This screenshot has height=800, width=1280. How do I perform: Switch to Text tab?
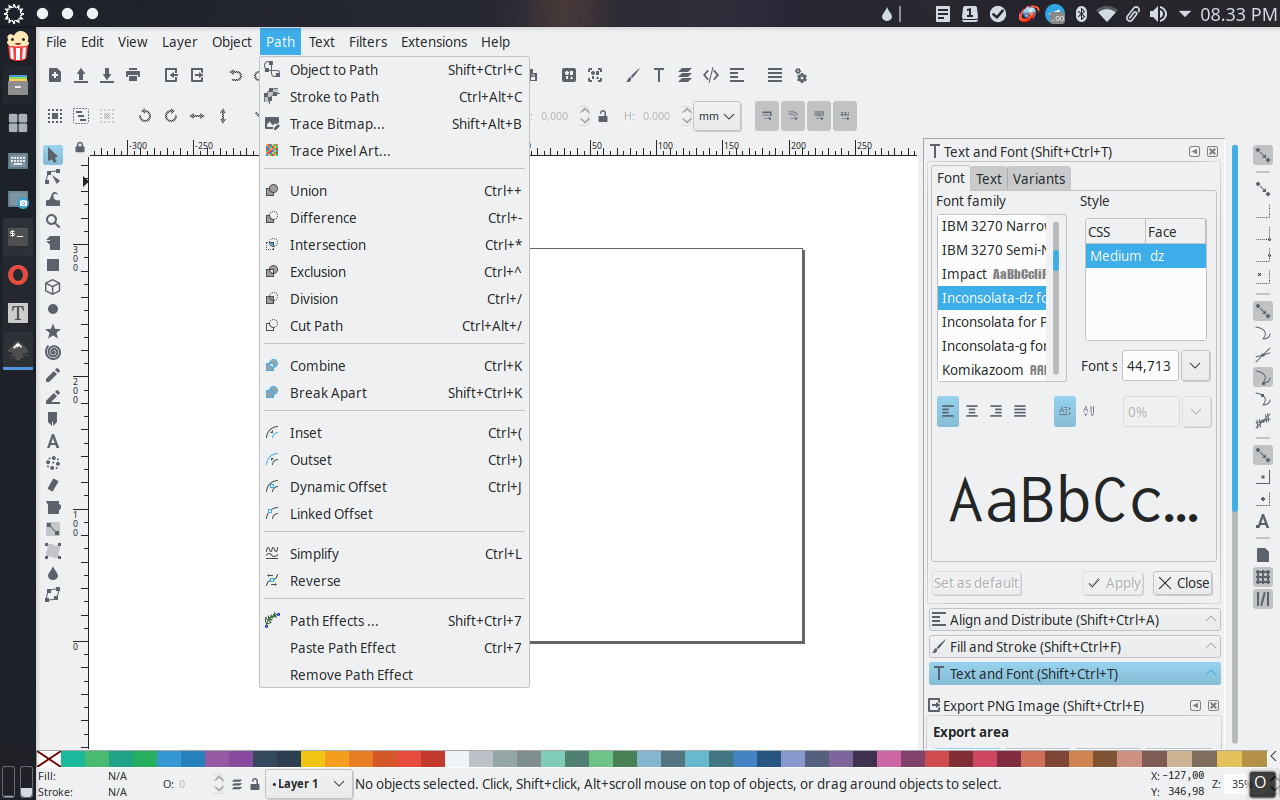988,179
